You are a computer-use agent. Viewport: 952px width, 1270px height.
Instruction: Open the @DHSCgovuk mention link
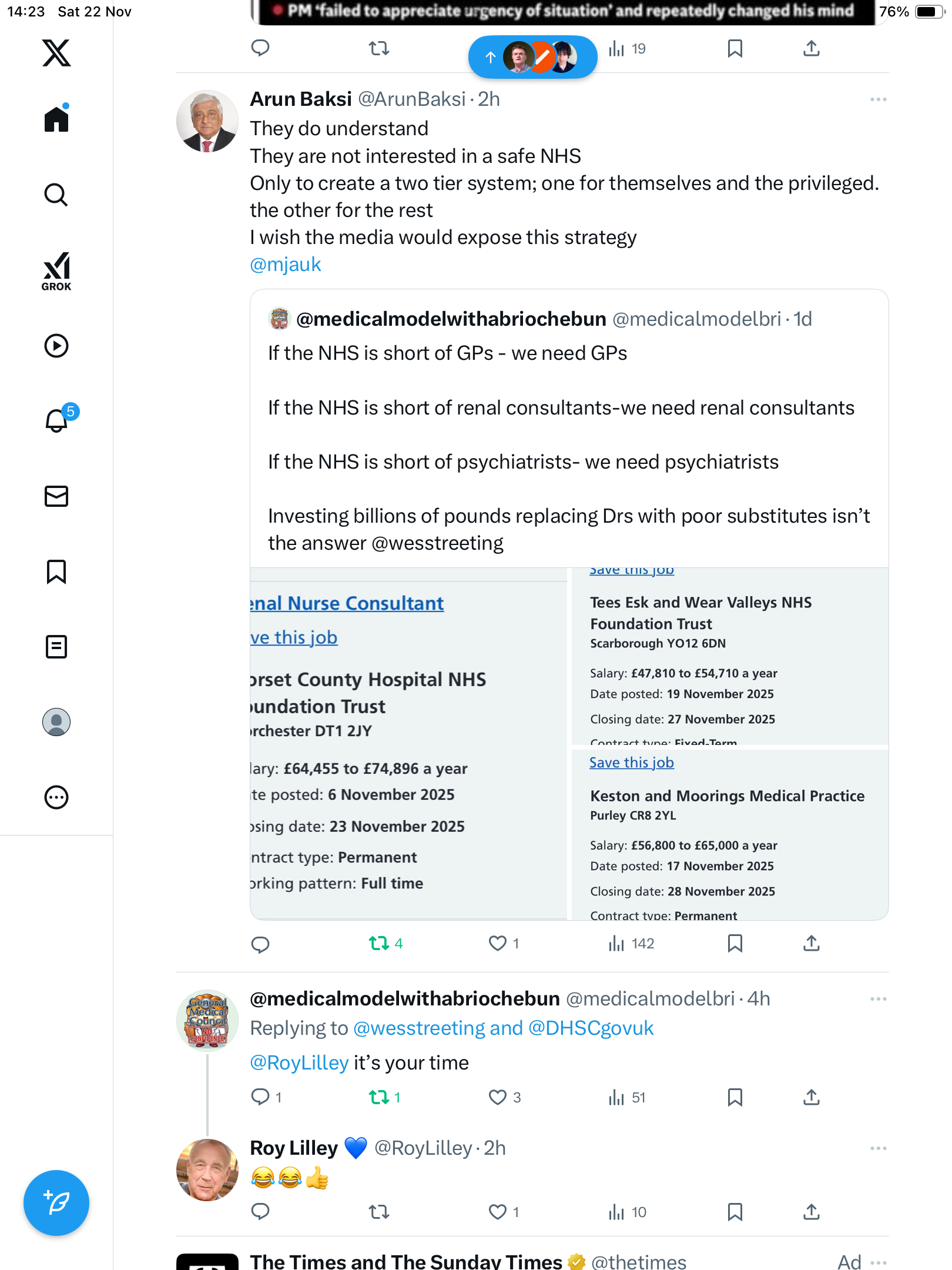click(x=591, y=1028)
